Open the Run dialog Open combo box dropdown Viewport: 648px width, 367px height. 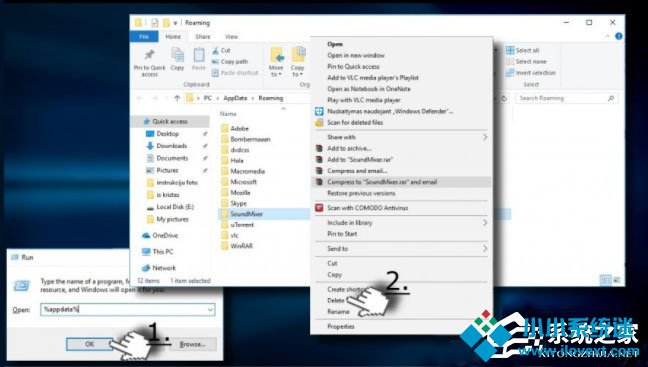click(x=210, y=310)
